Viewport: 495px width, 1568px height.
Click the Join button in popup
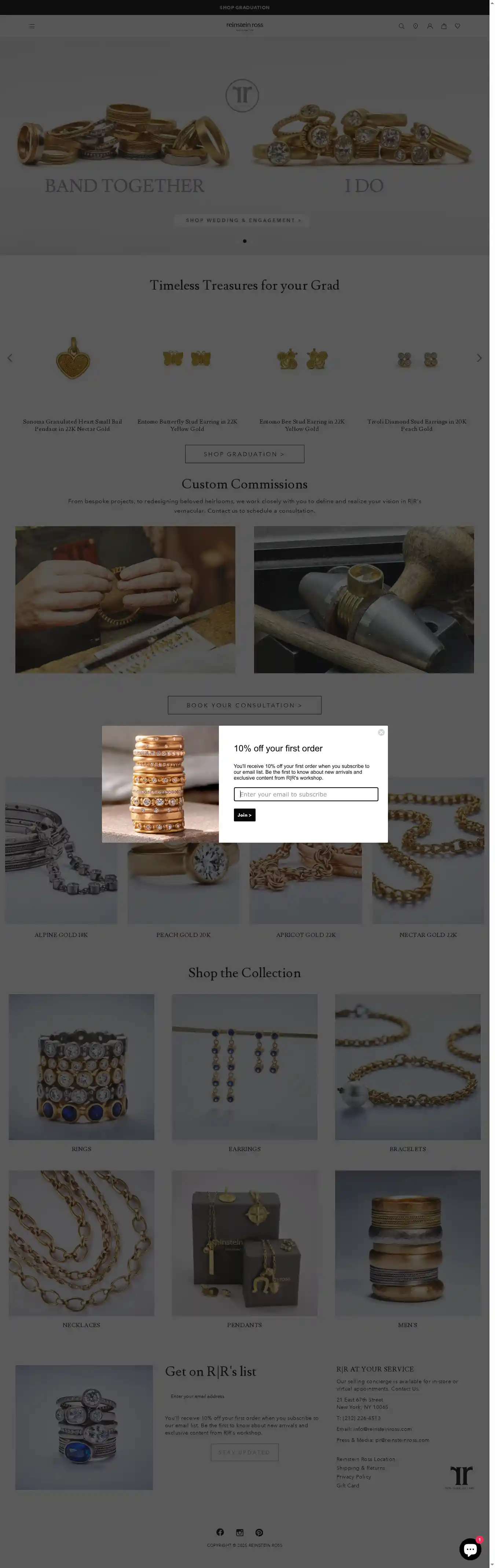(245, 815)
